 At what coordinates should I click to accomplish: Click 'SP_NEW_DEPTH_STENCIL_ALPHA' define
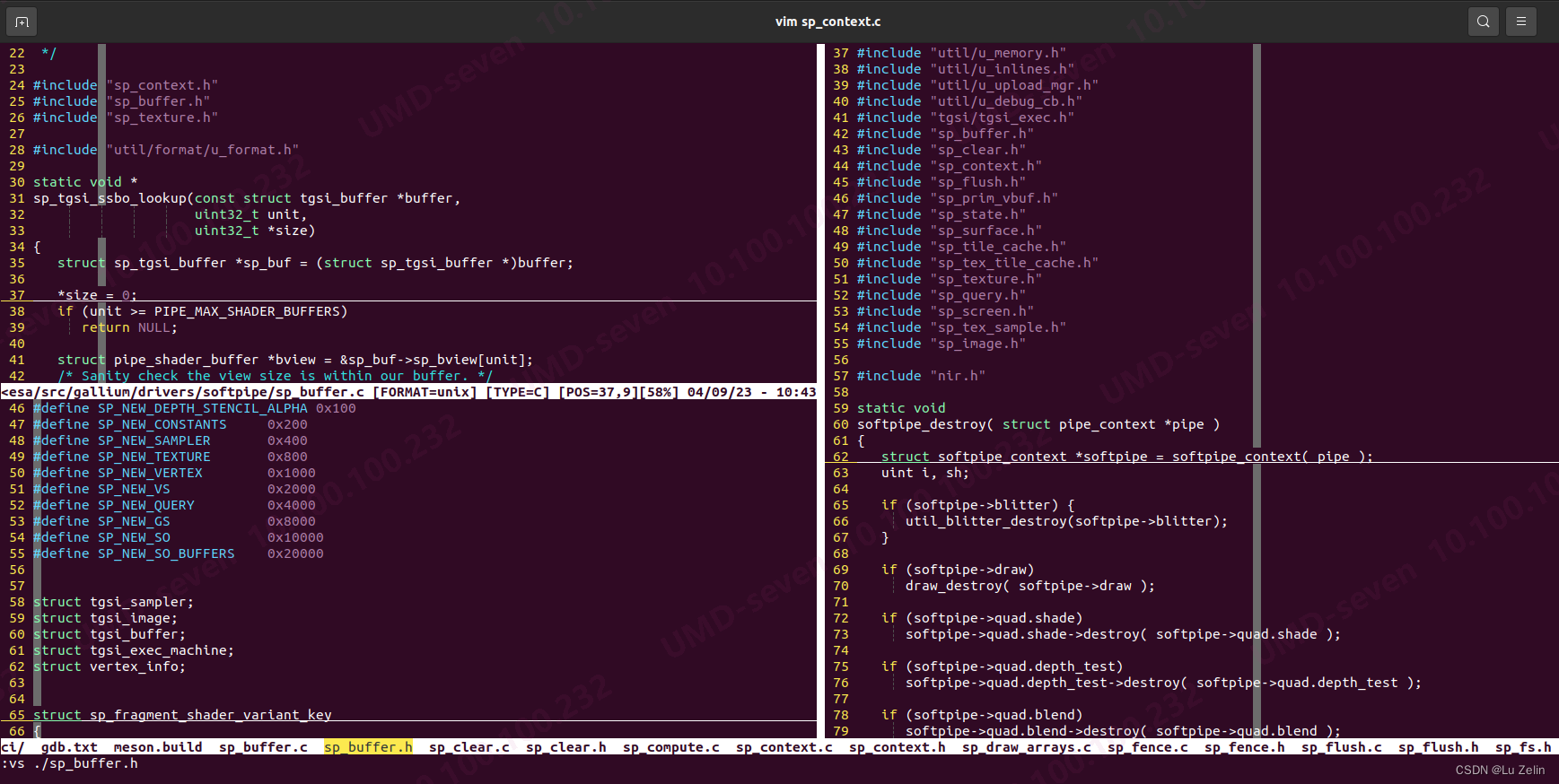tap(203, 408)
